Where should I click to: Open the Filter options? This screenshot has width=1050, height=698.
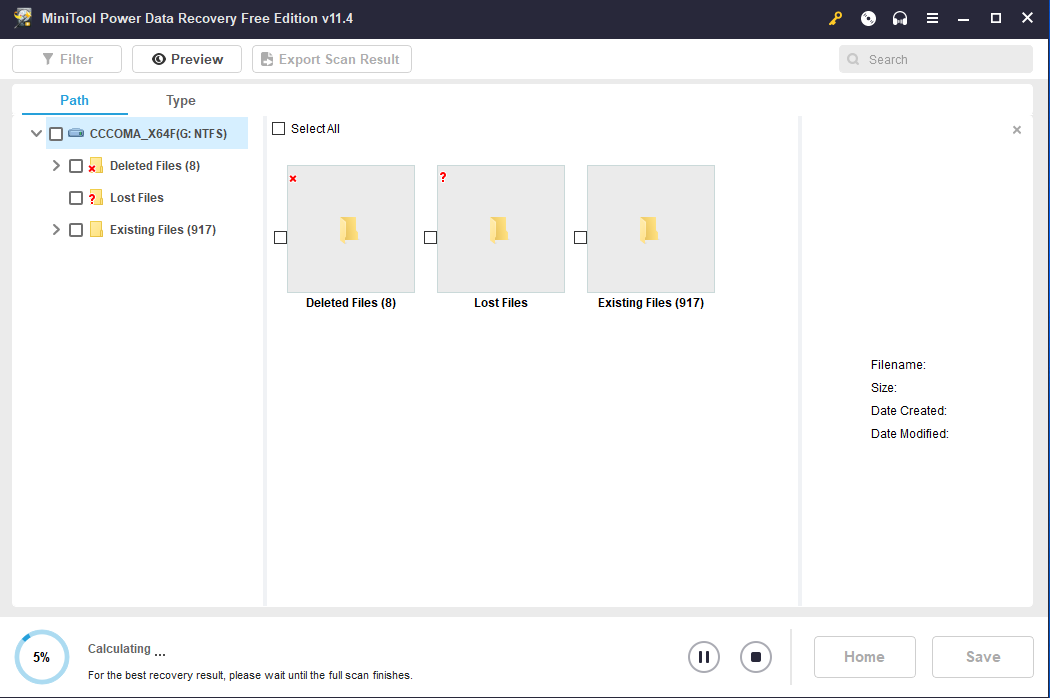[67, 59]
